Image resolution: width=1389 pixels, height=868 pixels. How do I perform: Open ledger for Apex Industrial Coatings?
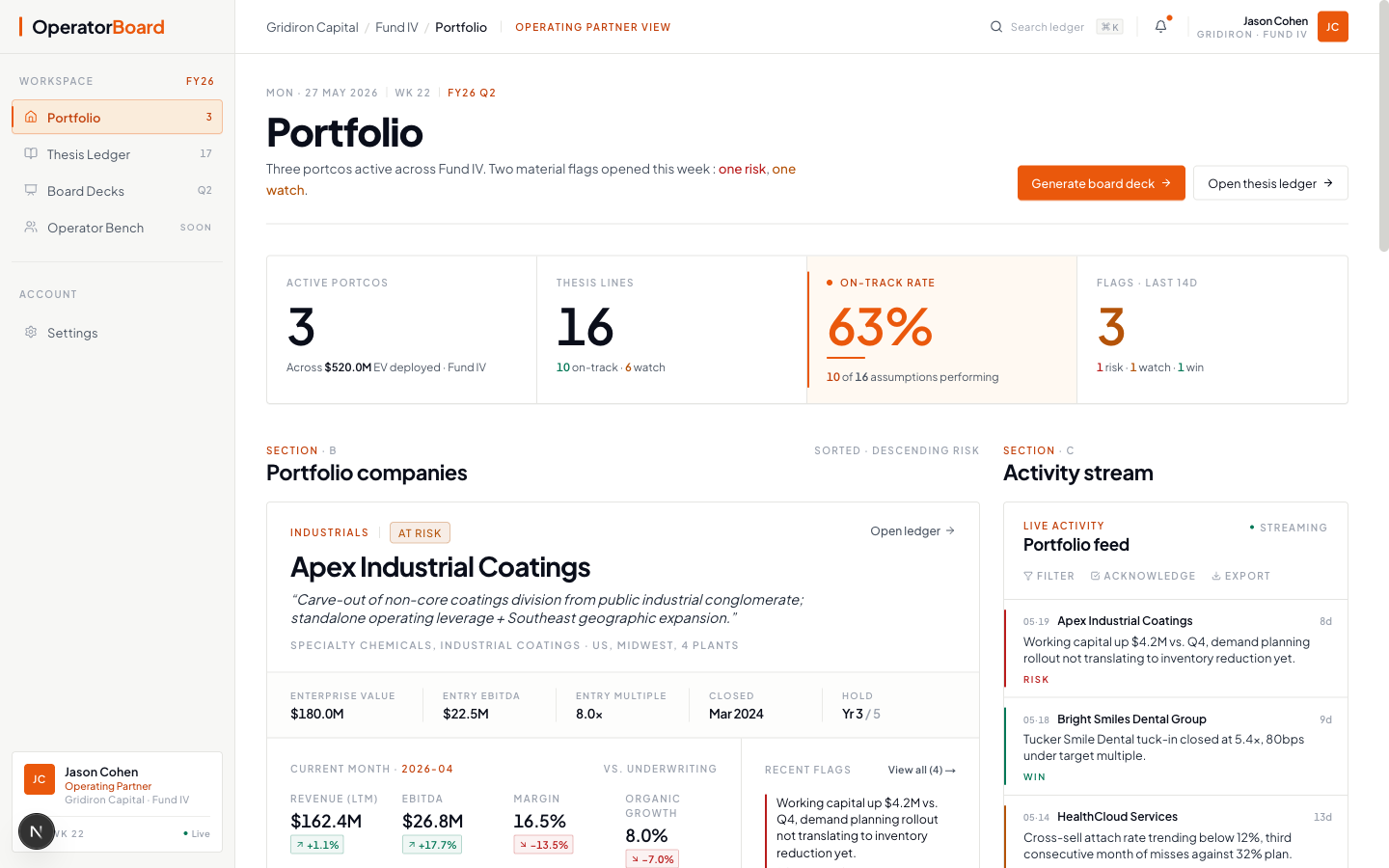coord(912,530)
